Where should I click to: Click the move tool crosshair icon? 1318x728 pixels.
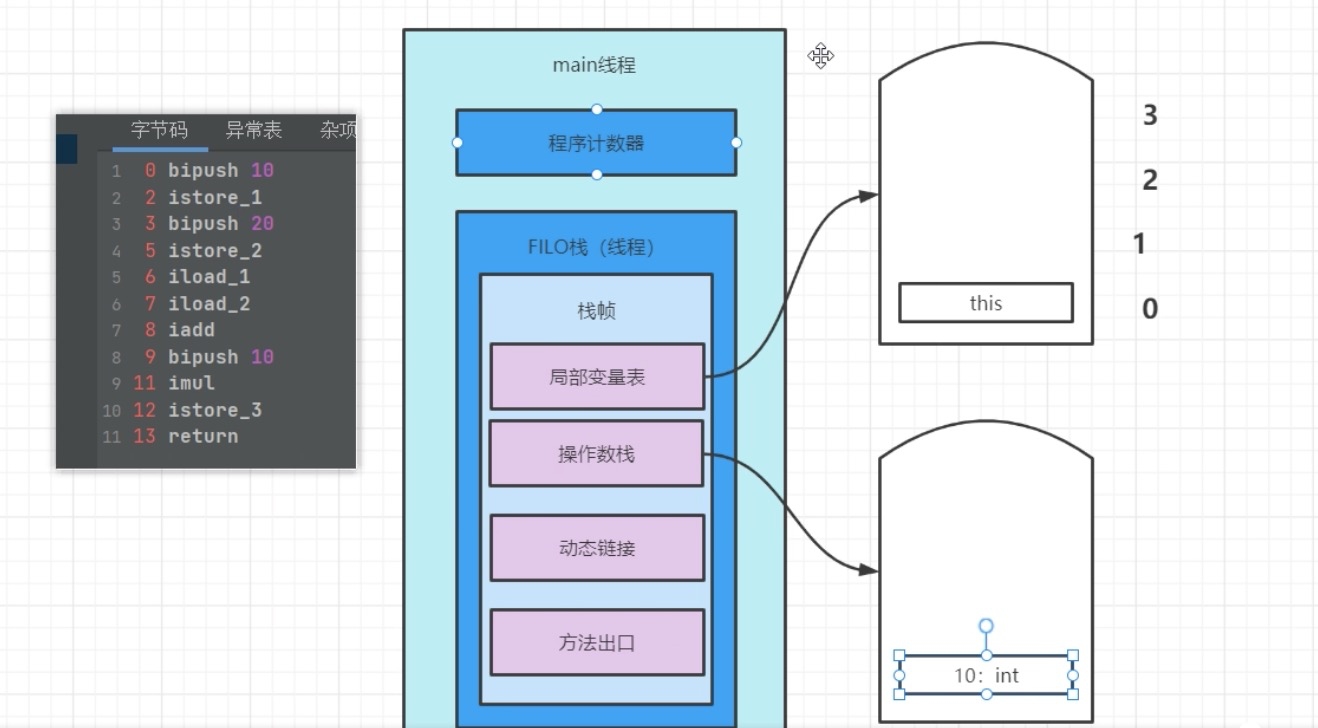pyautogui.click(x=820, y=57)
